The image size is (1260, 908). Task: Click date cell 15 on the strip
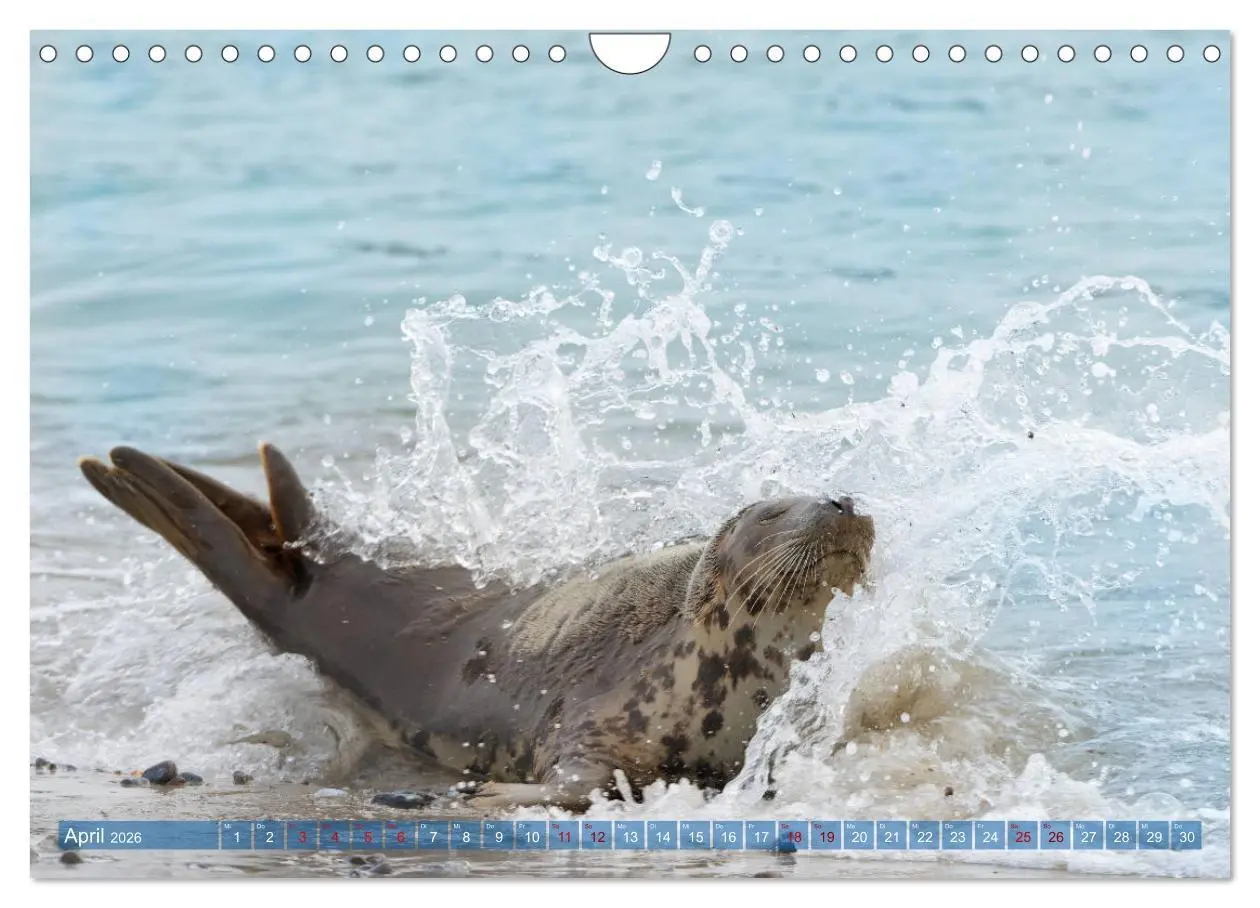694,839
